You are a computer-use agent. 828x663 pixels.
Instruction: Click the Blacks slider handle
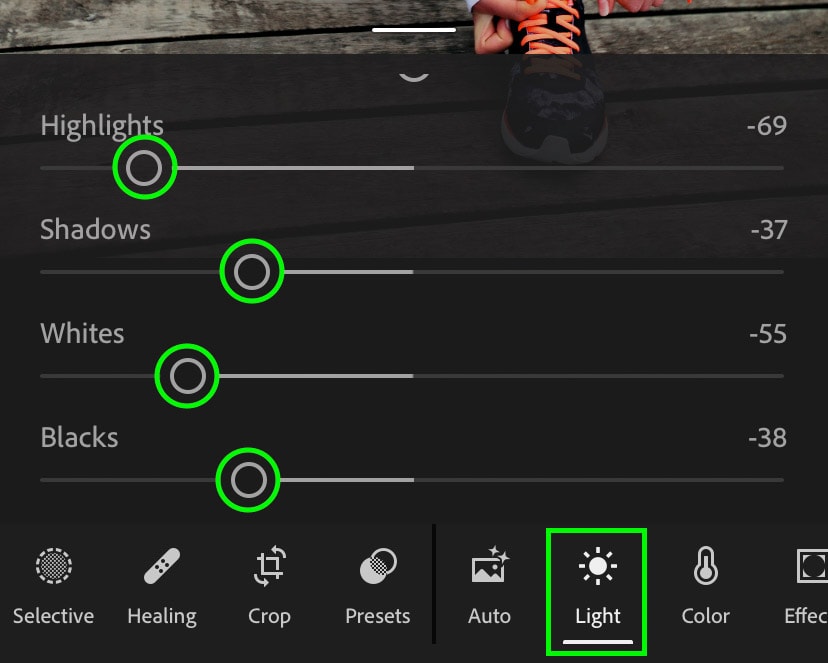pyautogui.click(x=248, y=480)
